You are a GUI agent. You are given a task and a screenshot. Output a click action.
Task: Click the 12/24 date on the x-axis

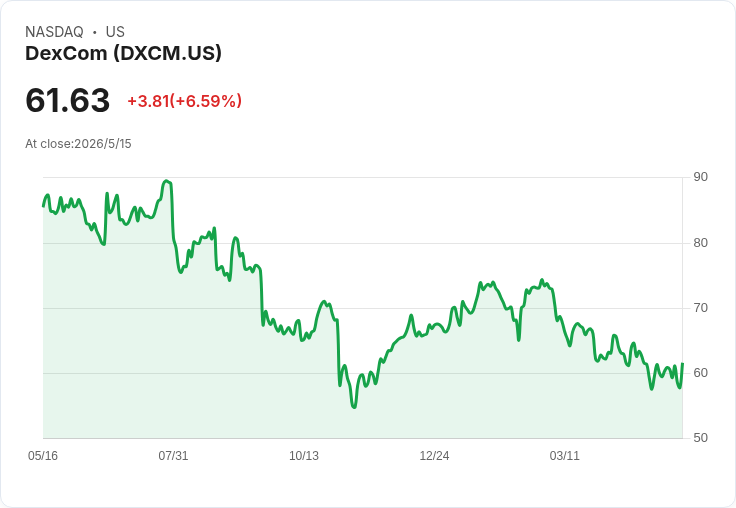[434, 456]
